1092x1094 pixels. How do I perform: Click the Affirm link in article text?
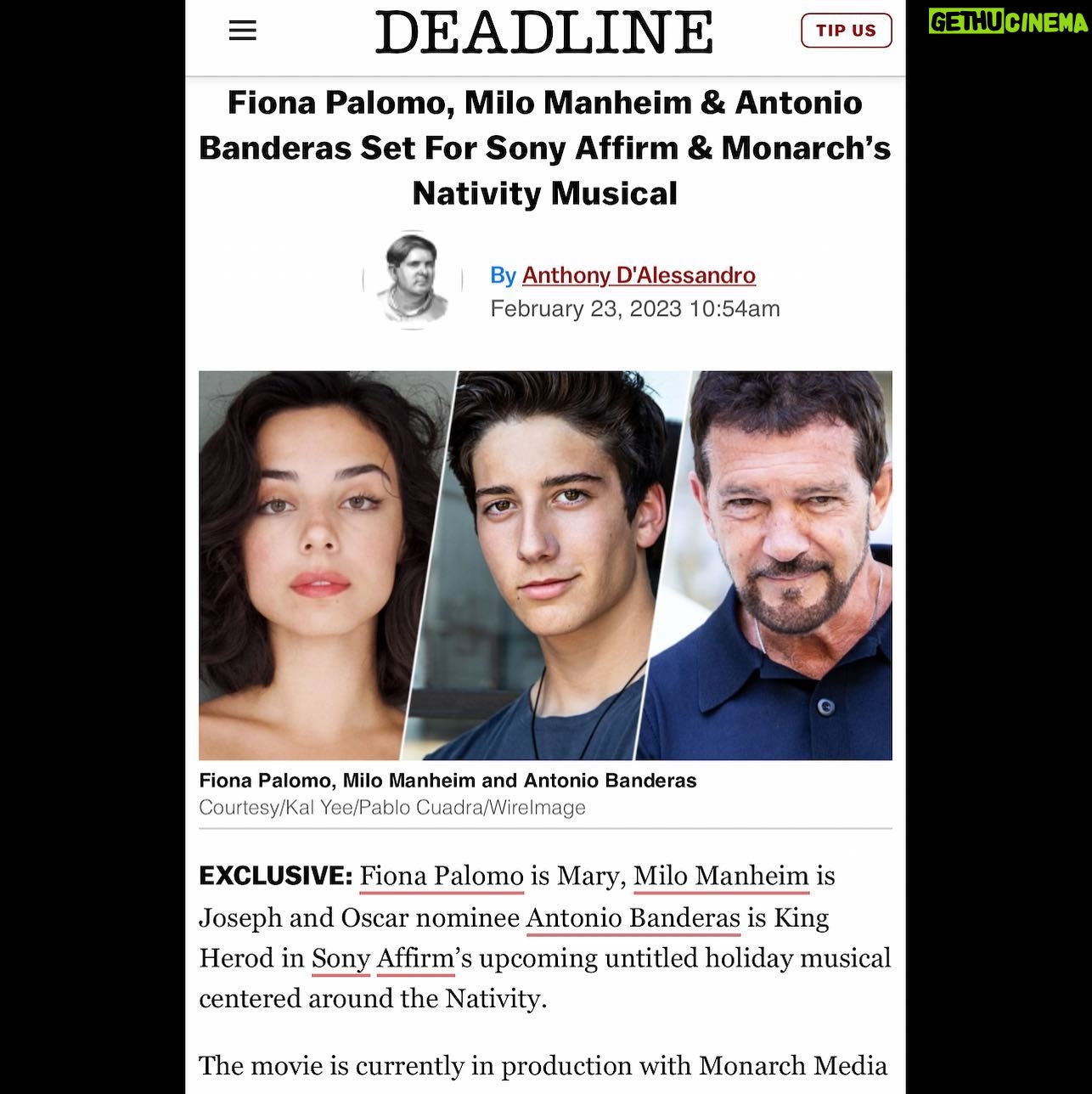(415, 959)
